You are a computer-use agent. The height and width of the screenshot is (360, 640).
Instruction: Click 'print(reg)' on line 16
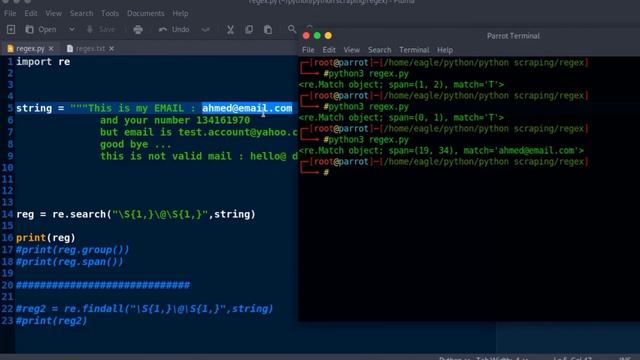pos(46,238)
